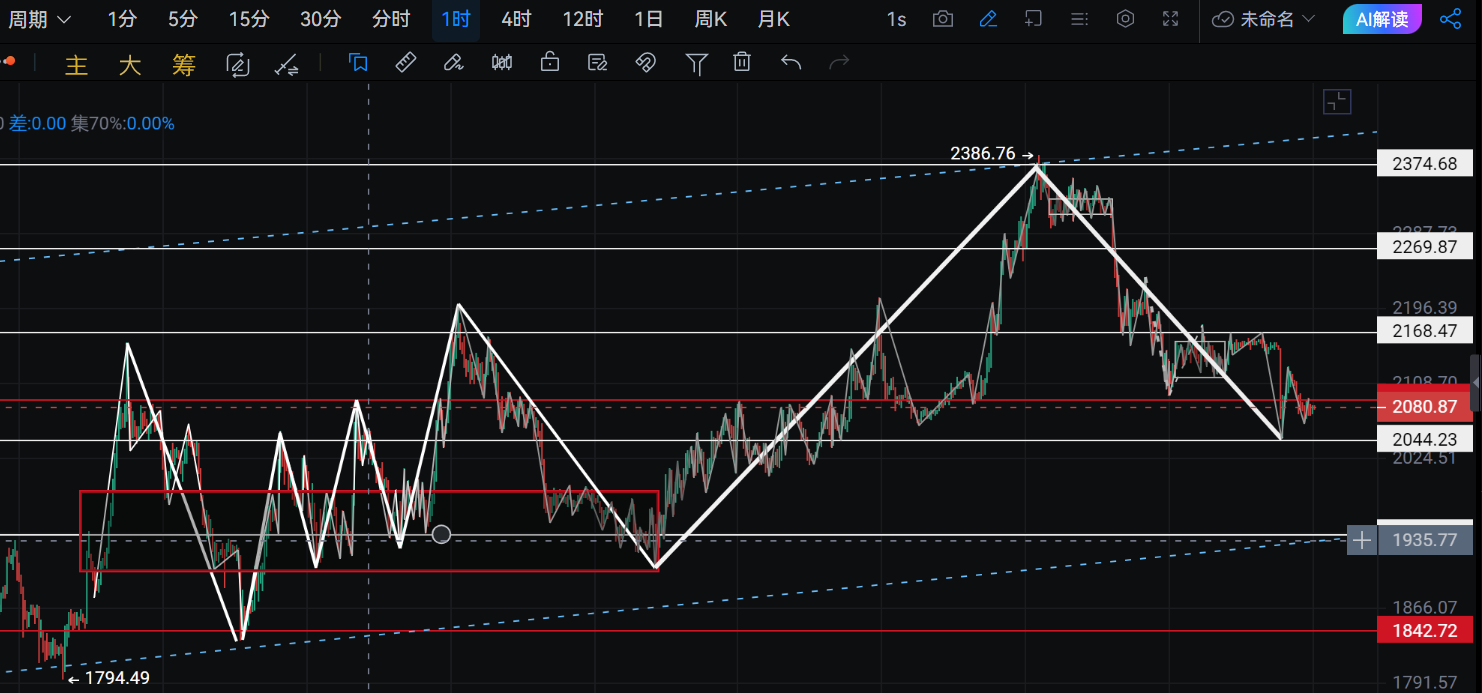Click the AI解读 button
Image resolution: width=1482 pixels, height=693 pixels.
(1382, 19)
